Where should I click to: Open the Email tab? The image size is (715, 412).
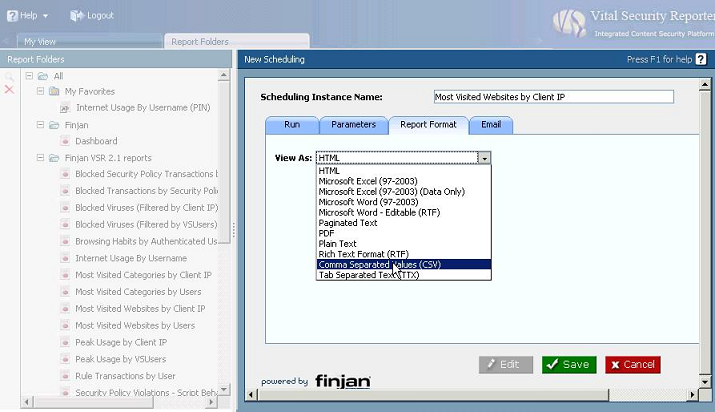click(x=490, y=125)
